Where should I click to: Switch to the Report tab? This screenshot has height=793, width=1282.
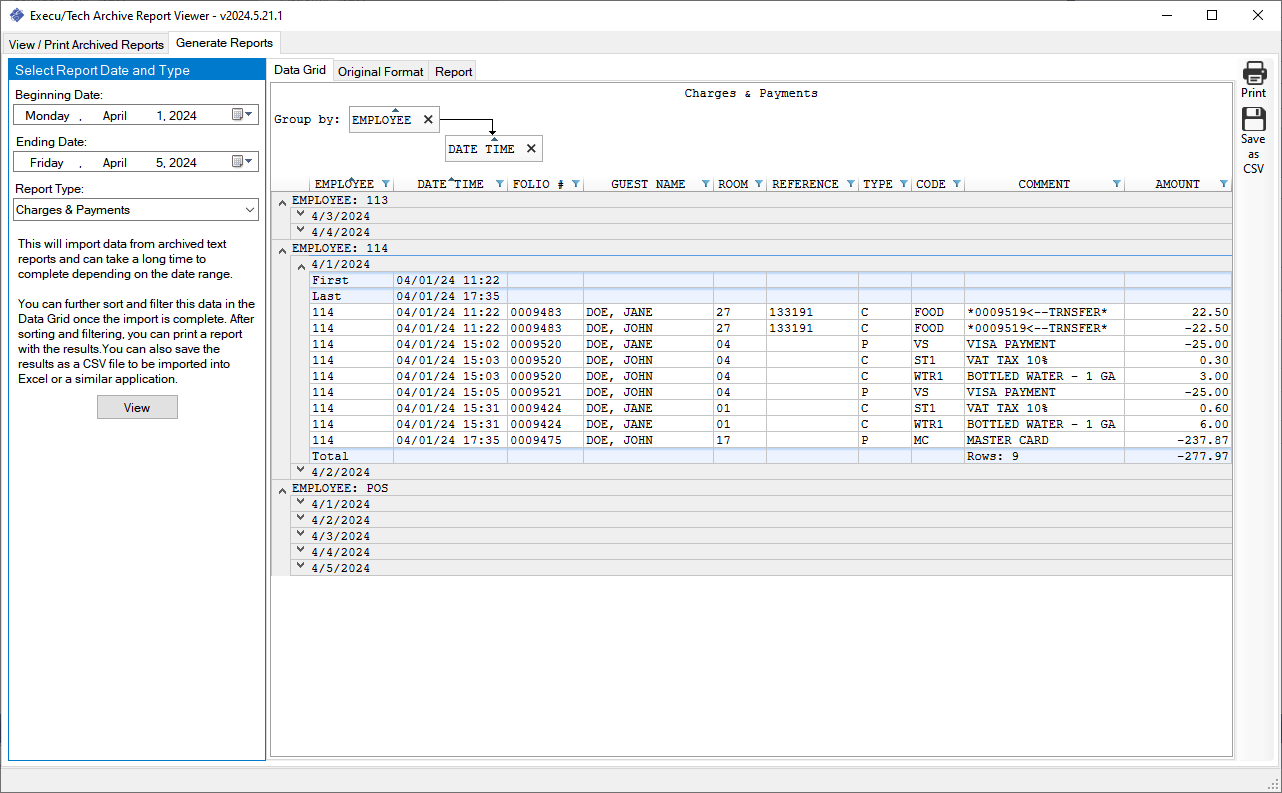point(453,72)
